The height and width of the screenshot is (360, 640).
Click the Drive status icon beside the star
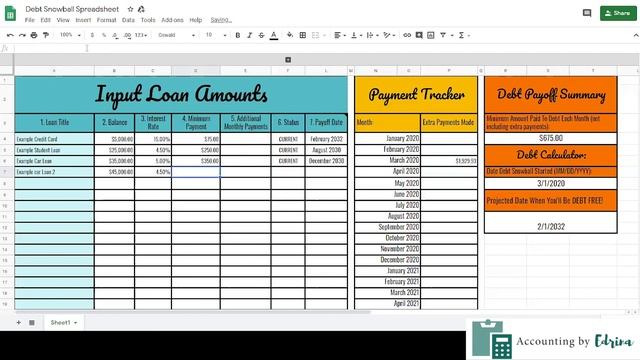(x=141, y=9)
